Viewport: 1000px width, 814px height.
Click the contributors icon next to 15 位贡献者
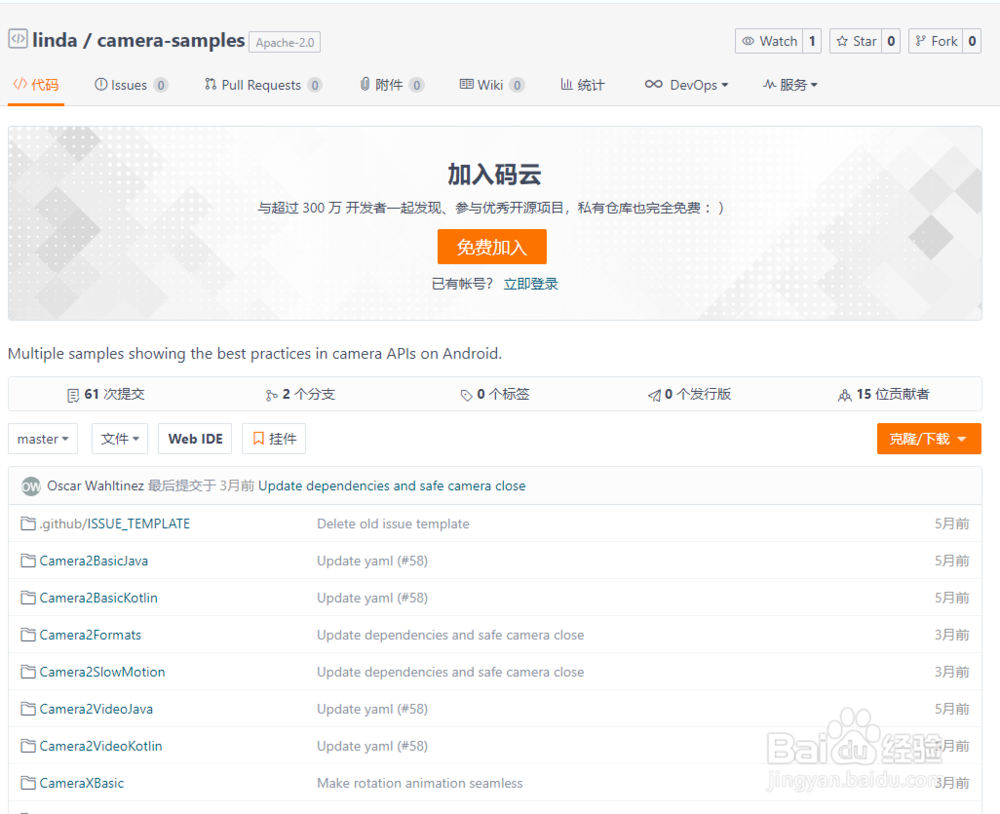(x=844, y=396)
